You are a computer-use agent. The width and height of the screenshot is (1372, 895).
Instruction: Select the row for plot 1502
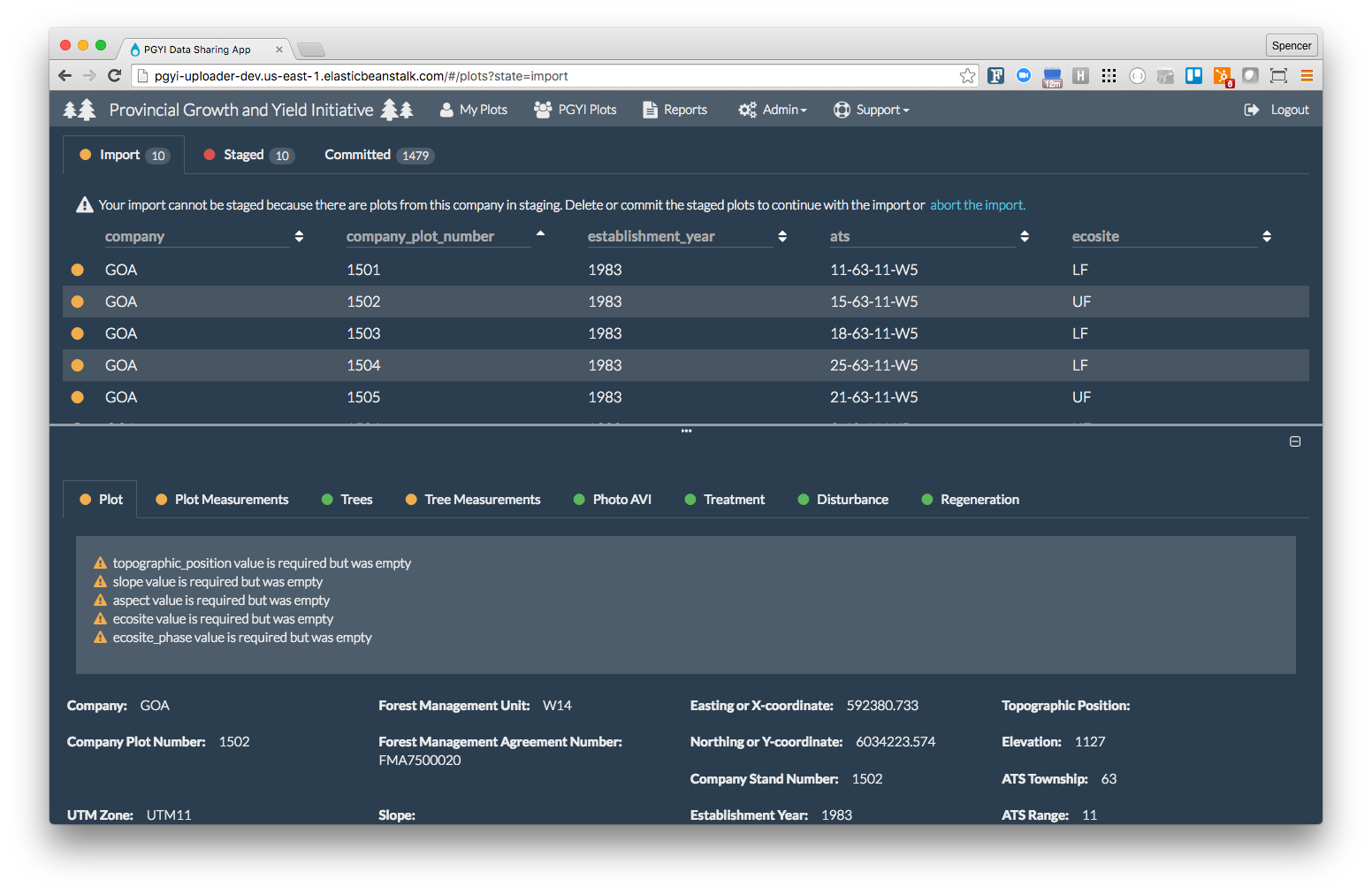coord(686,302)
